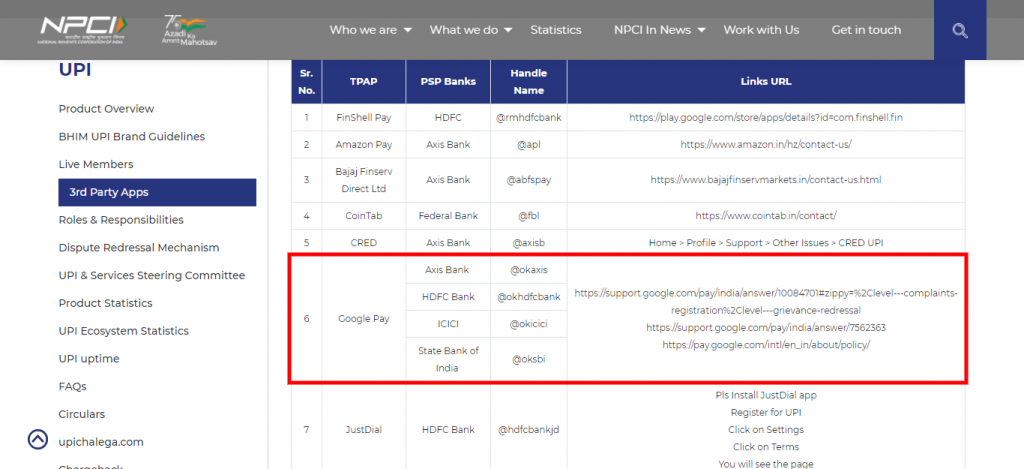Click the Sr. No. column header
Image resolution: width=1024 pixels, height=469 pixels.
click(x=306, y=82)
